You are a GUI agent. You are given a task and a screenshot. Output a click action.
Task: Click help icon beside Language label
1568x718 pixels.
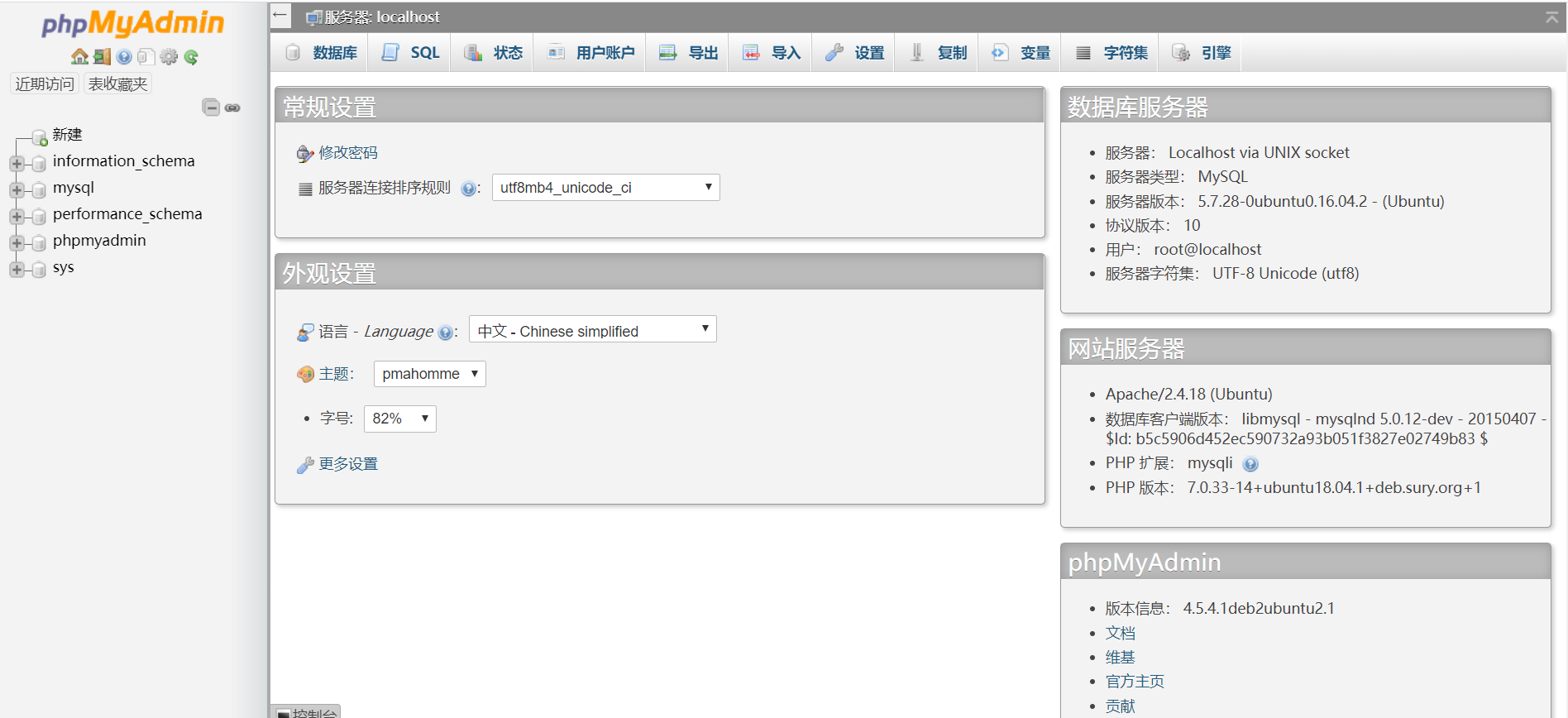click(x=445, y=333)
